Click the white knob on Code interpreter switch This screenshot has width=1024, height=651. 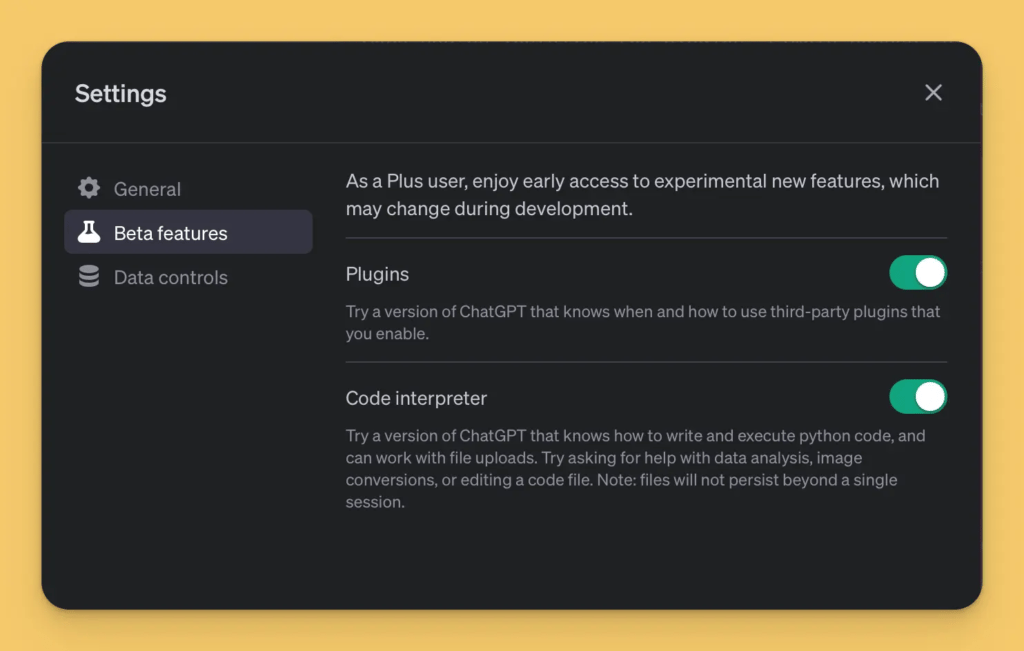point(931,397)
